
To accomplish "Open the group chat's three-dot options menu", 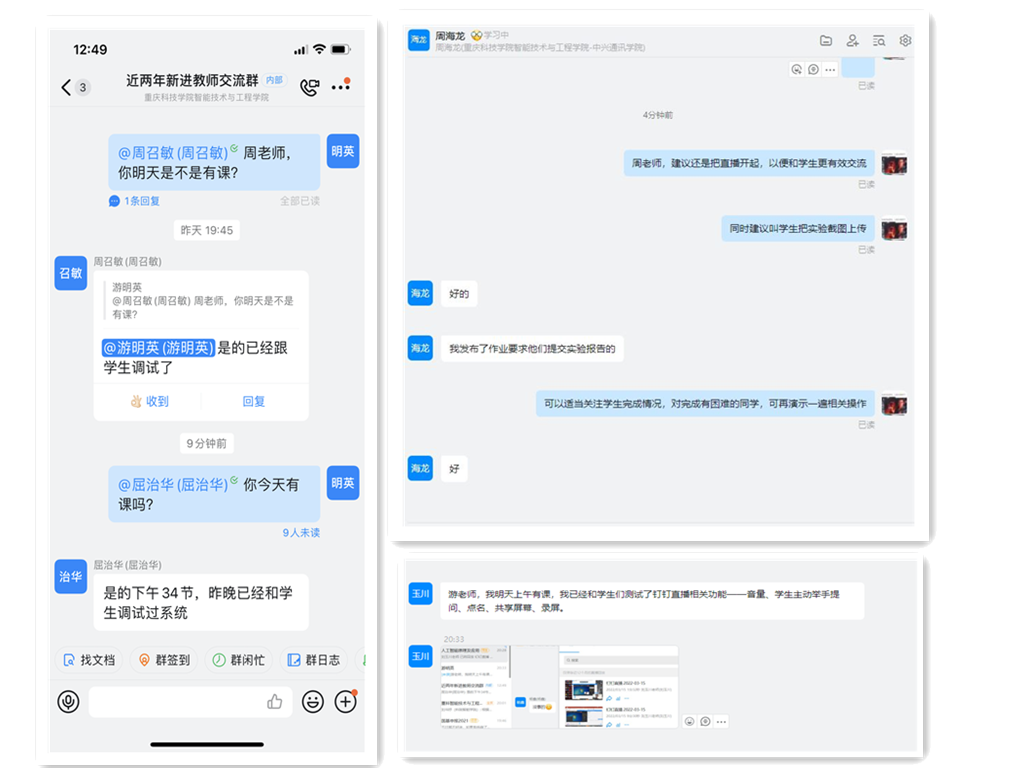I will tap(341, 87).
